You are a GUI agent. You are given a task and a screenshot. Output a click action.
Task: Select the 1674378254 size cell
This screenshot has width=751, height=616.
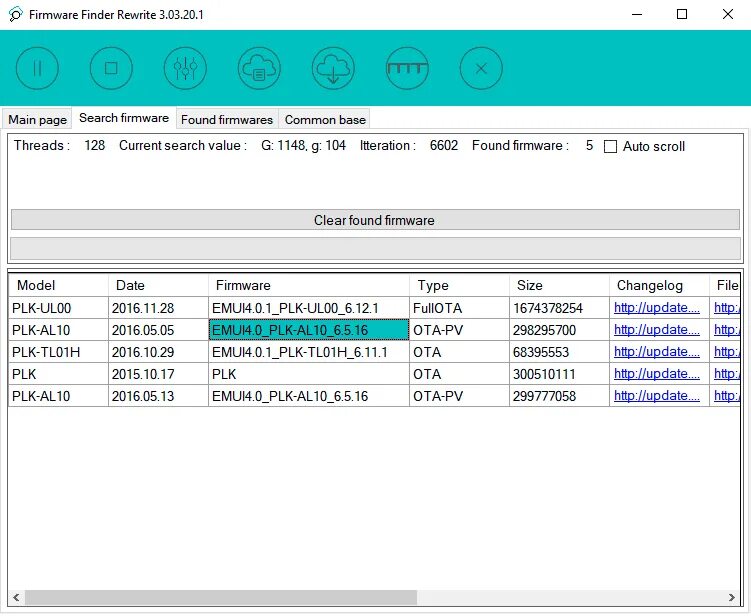(559, 308)
